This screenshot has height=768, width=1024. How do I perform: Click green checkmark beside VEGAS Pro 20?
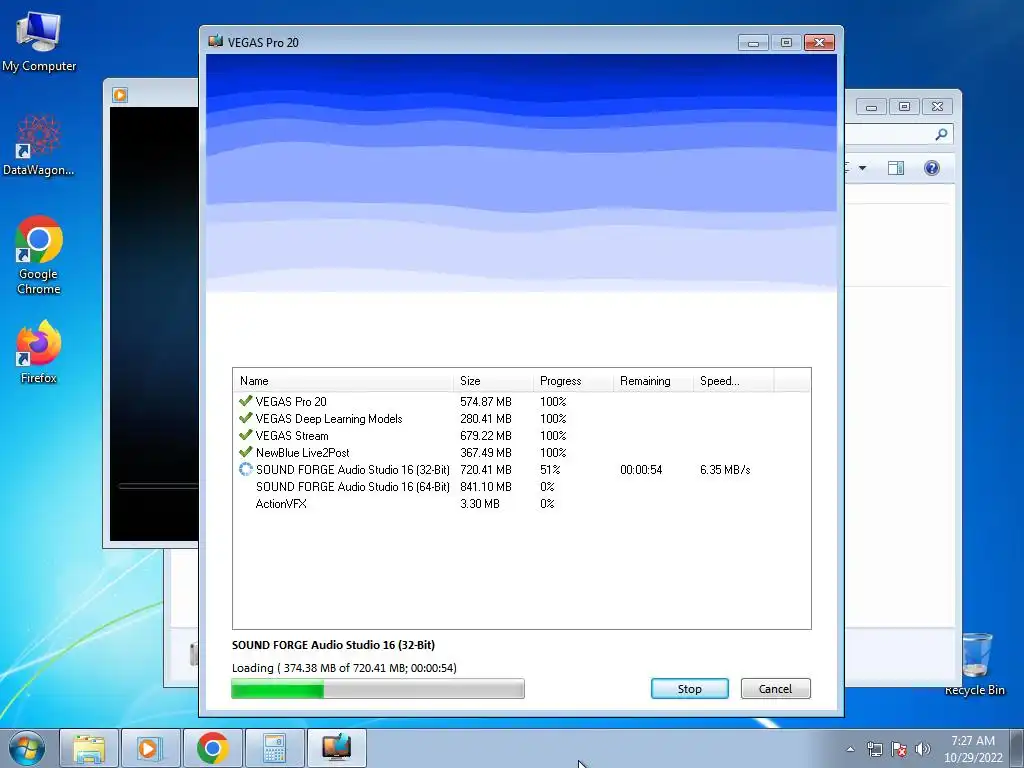[246, 401]
